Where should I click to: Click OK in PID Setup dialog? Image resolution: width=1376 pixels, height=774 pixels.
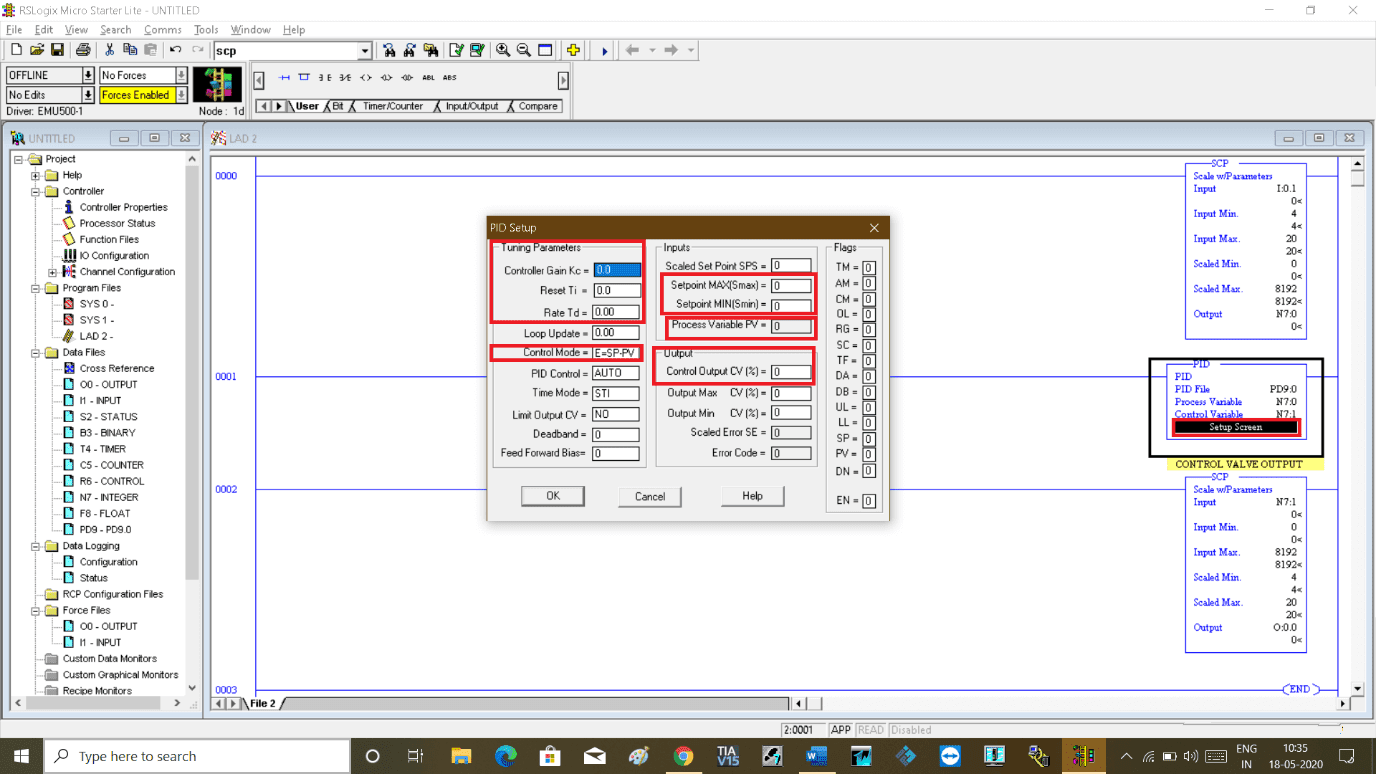(x=553, y=496)
